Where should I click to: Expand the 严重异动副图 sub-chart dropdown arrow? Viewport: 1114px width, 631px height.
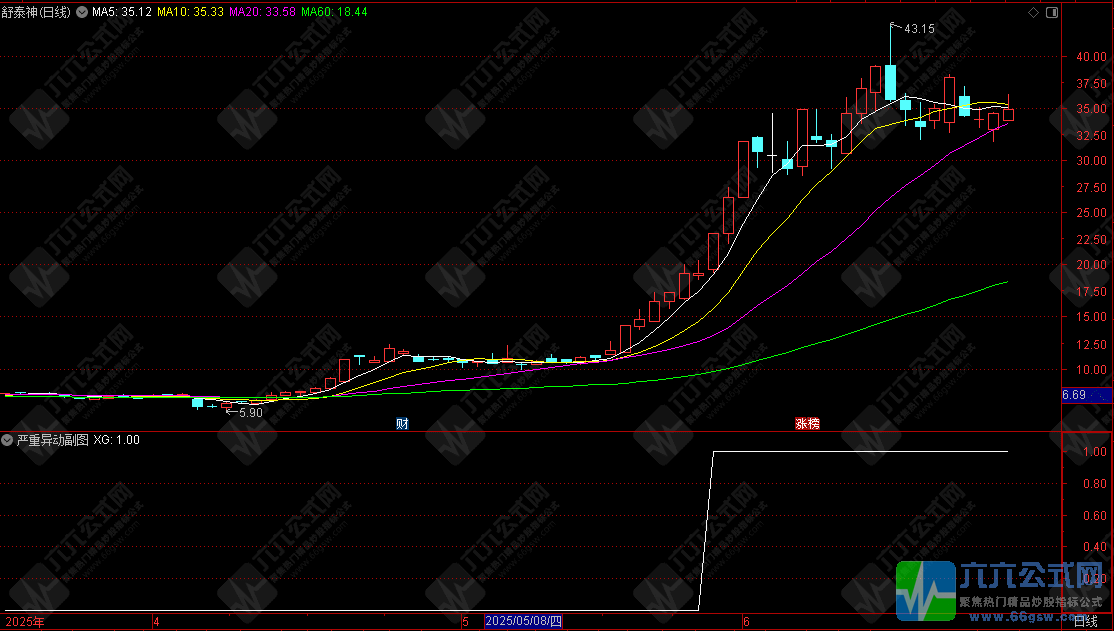click(8, 440)
